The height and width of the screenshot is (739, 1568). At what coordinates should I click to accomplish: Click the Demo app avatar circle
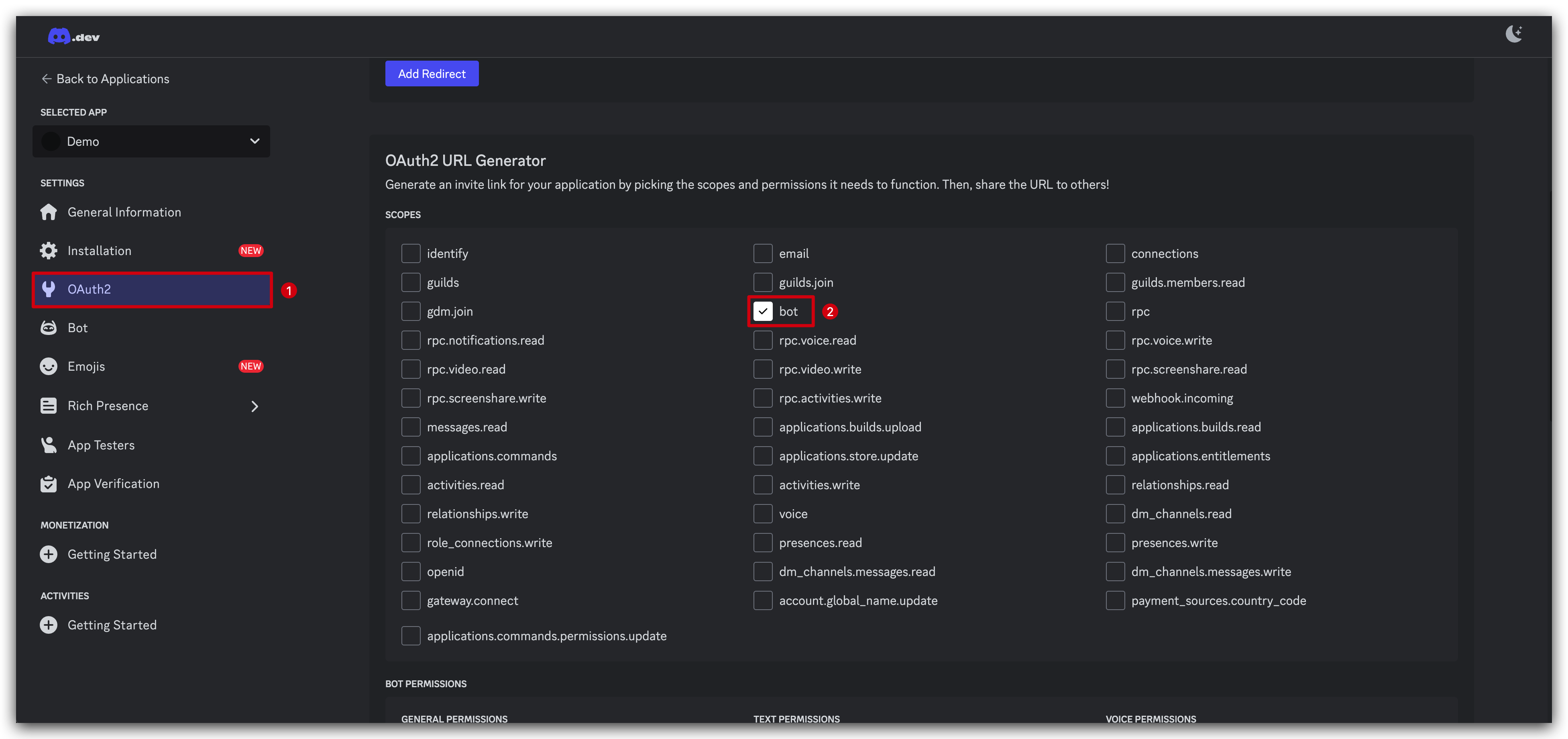click(x=51, y=141)
